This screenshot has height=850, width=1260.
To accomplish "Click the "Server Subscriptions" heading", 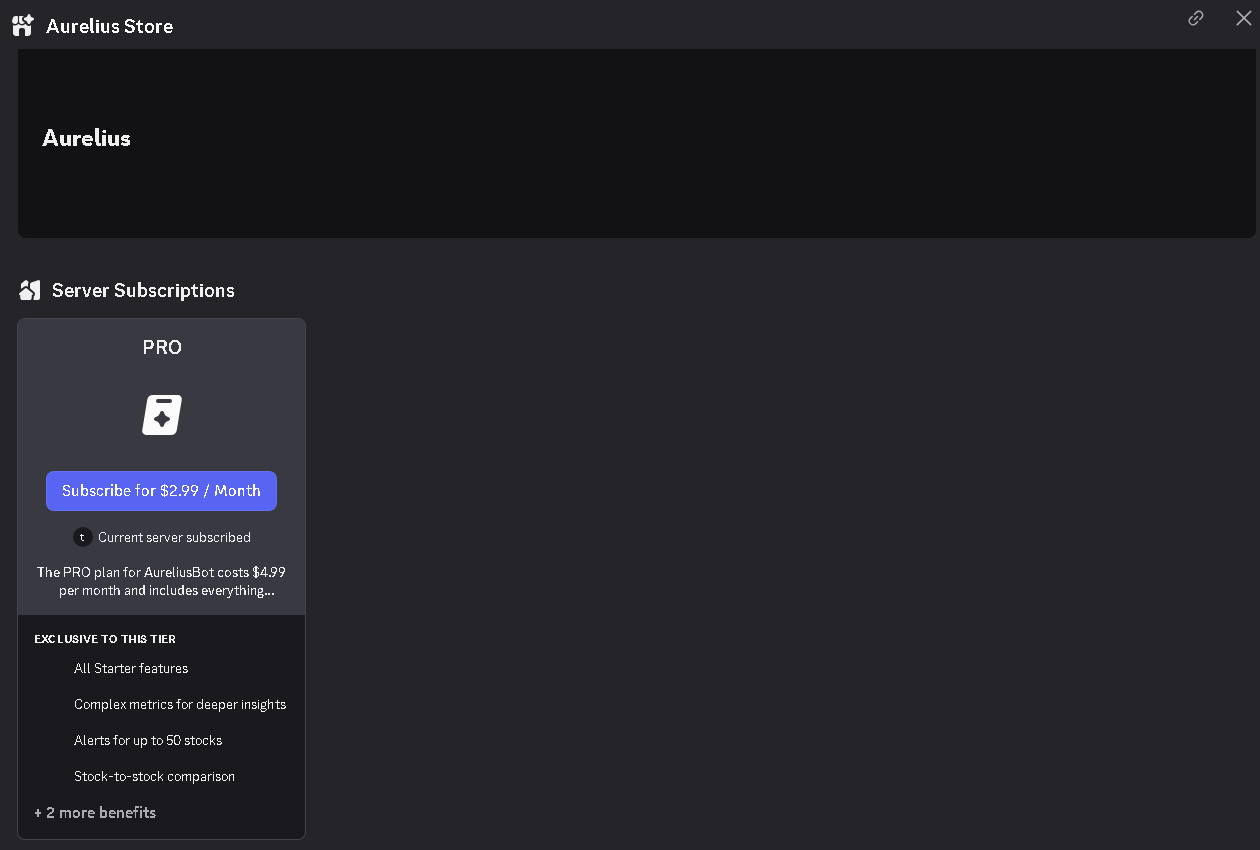I will (x=143, y=290).
